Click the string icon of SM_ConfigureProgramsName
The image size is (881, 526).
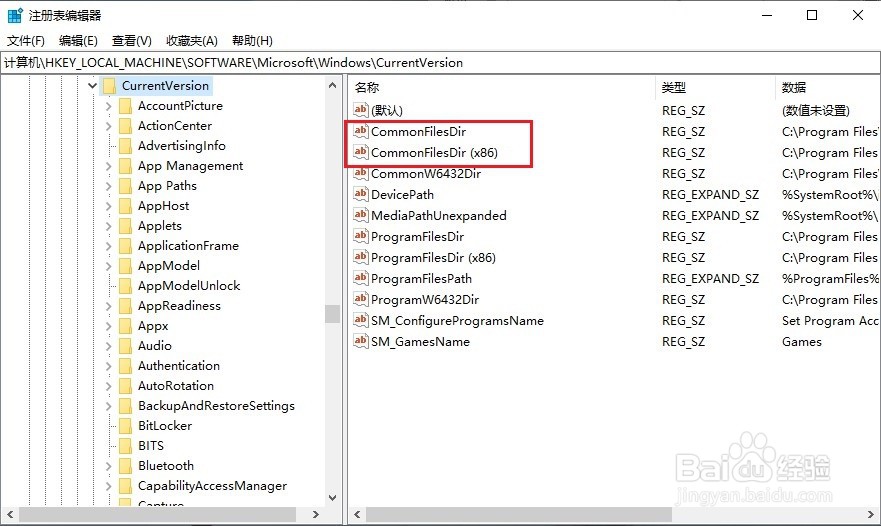(x=360, y=320)
